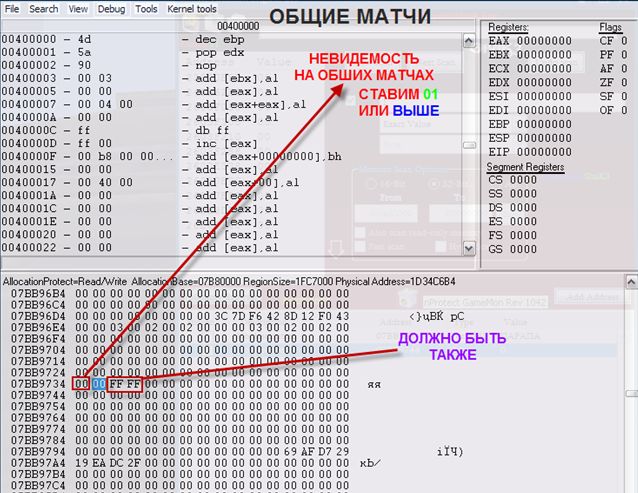Image resolution: width=638 pixels, height=493 pixels.
Task: Click the DS segment register
Action: tap(512, 207)
